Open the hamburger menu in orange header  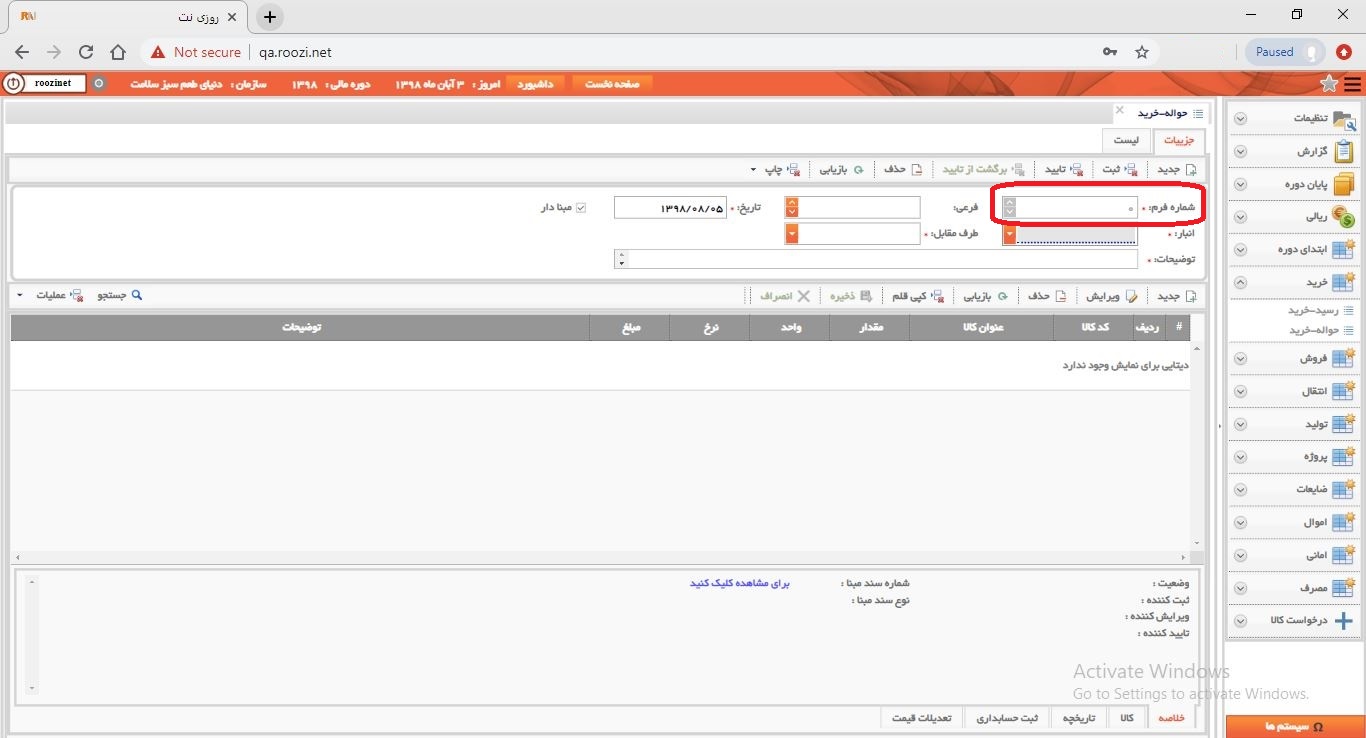click(1353, 84)
